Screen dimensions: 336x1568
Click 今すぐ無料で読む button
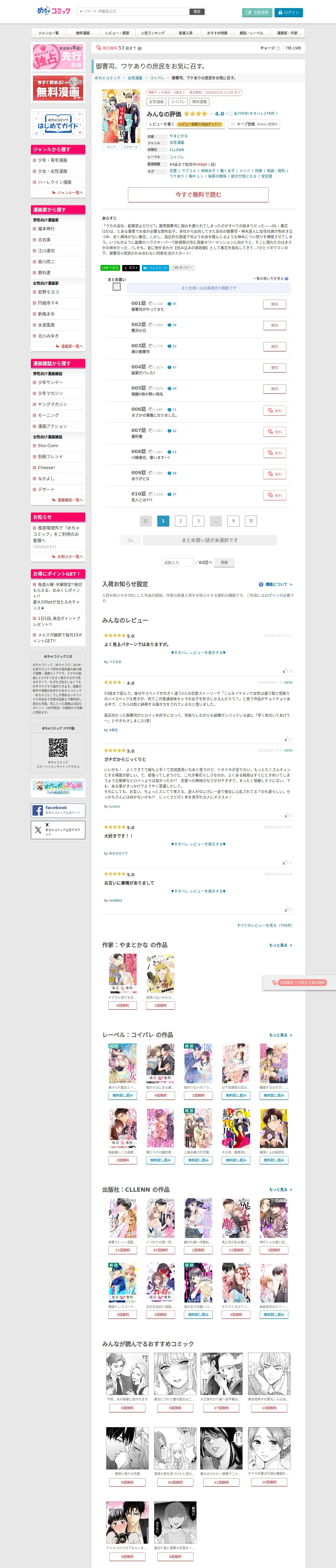[198, 195]
